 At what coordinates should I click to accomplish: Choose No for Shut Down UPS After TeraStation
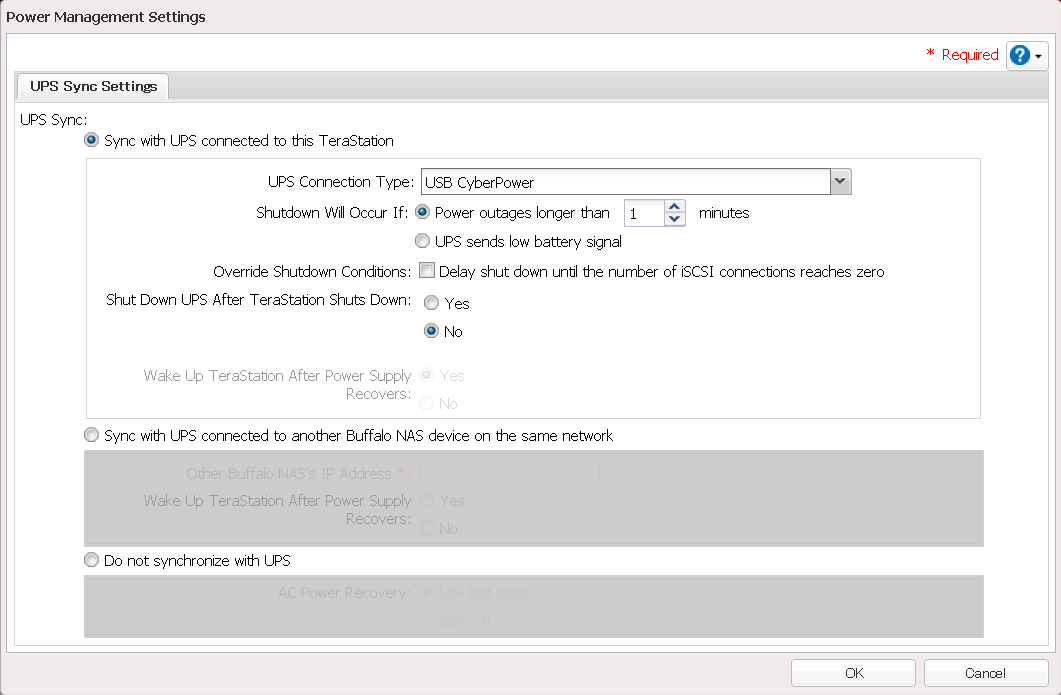432,331
